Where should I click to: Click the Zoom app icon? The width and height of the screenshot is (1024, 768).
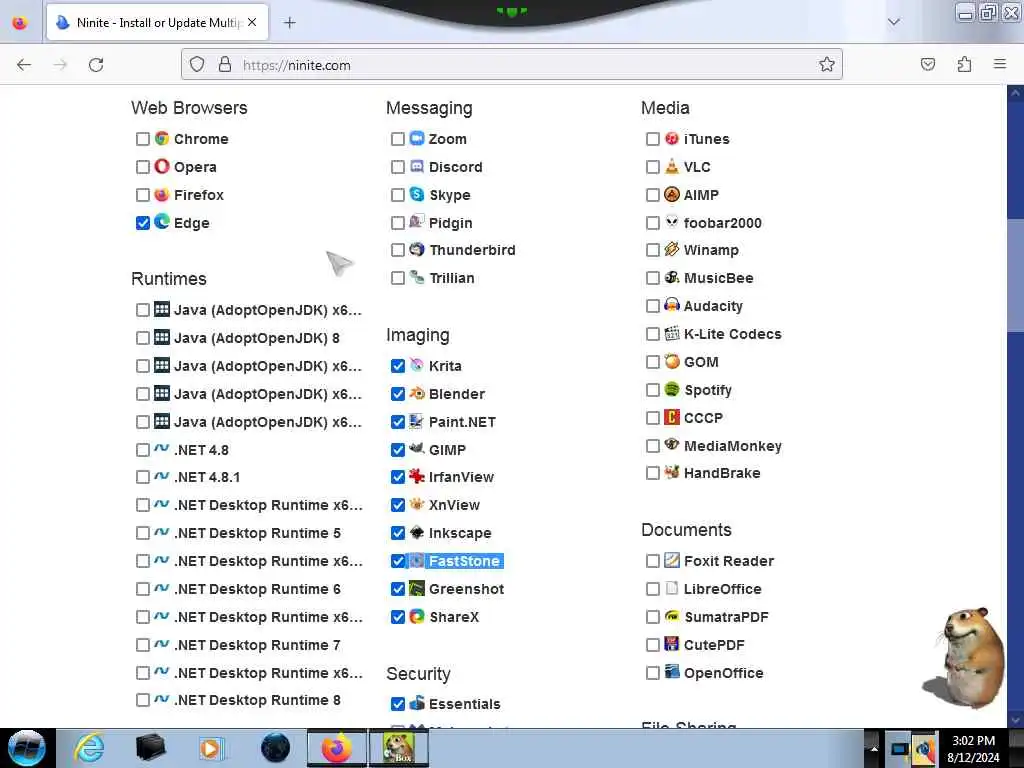(x=417, y=138)
